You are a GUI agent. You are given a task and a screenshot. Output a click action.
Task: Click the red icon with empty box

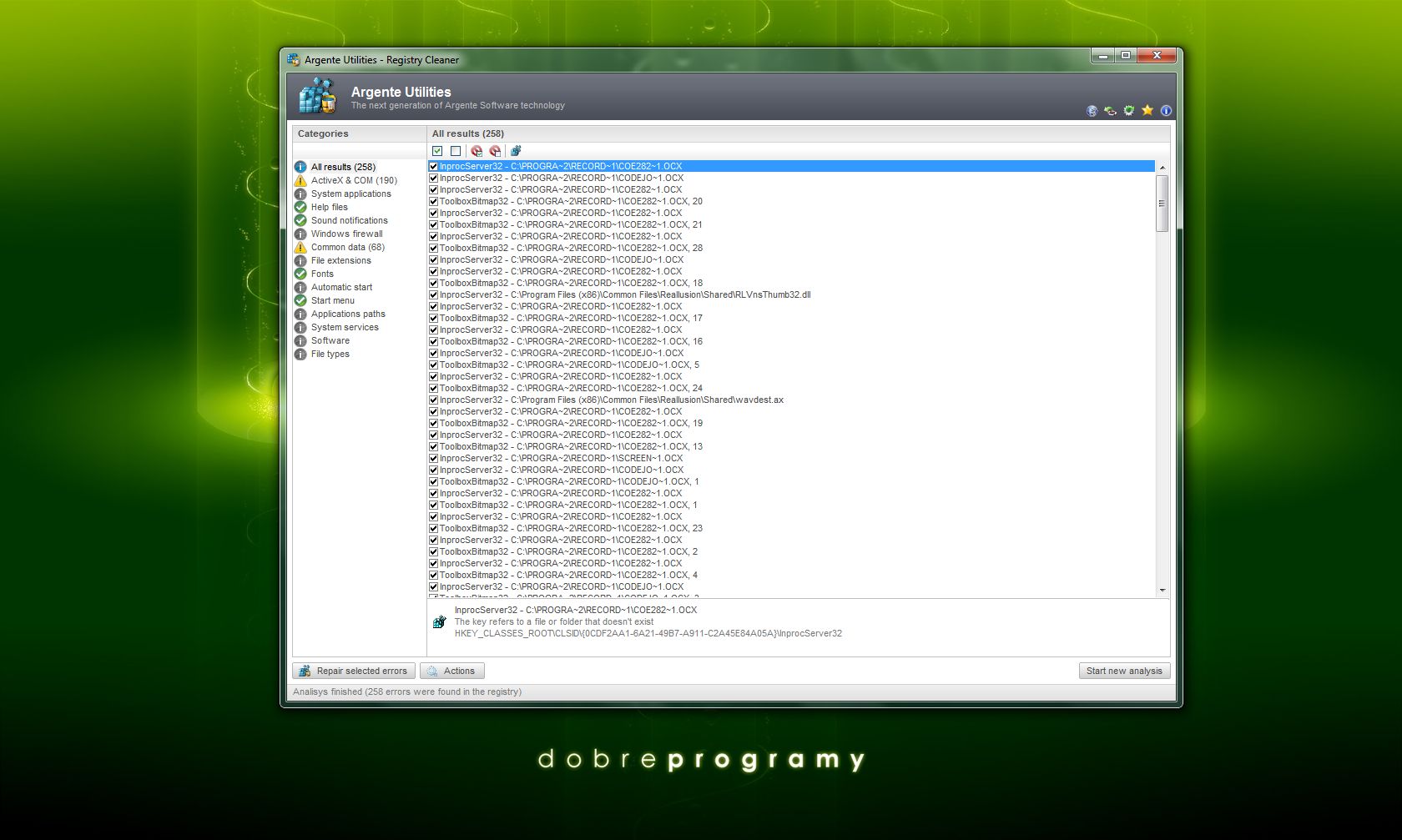click(x=495, y=151)
